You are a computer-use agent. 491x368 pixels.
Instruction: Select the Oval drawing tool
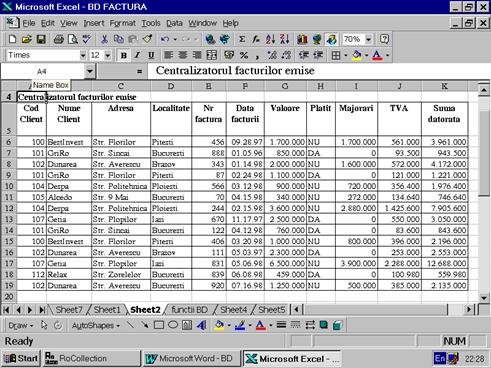point(173,325)
